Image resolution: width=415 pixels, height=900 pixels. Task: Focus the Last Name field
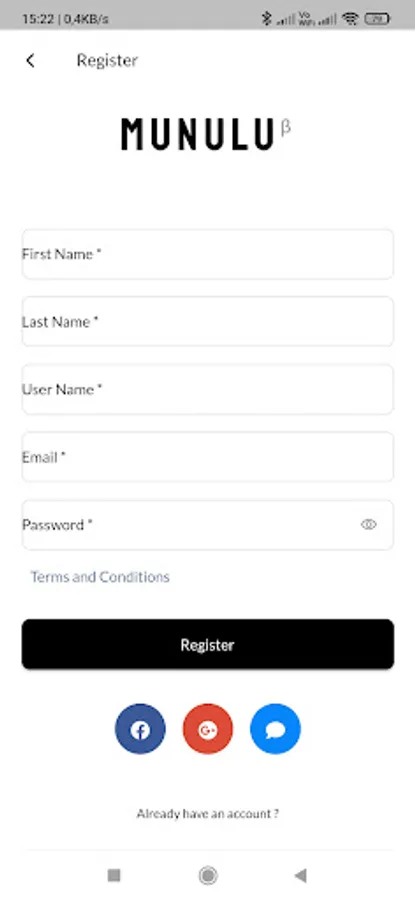pyautogui.click(x=208, y=321)
